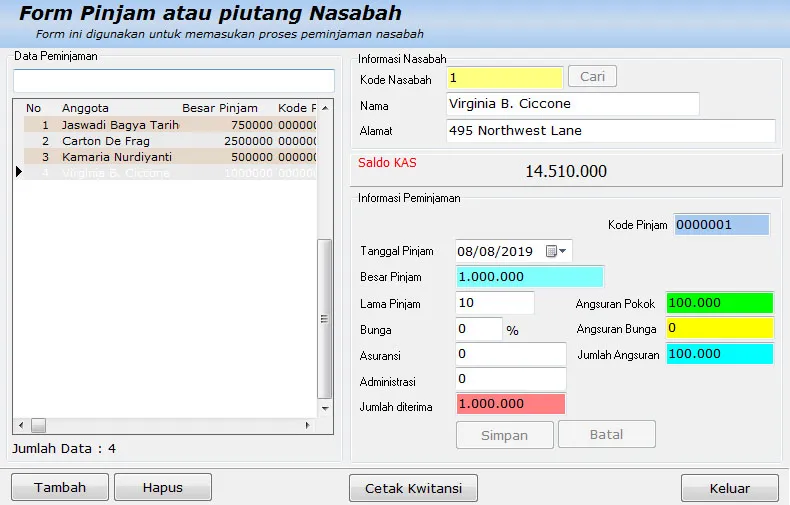Click the Kode Nasabah yellow field

click(x=504, y=78)
